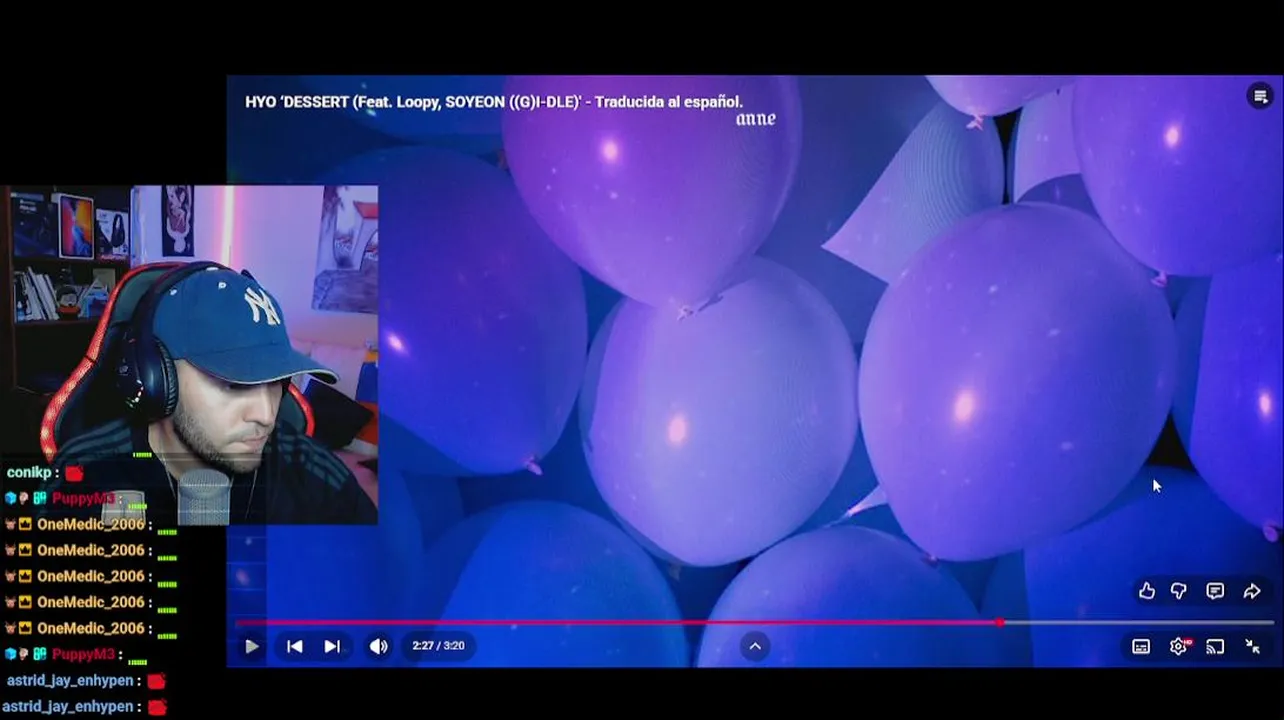Go to the previous video
This screenshot has height=720, width=1284.
[x=294, y=646]
